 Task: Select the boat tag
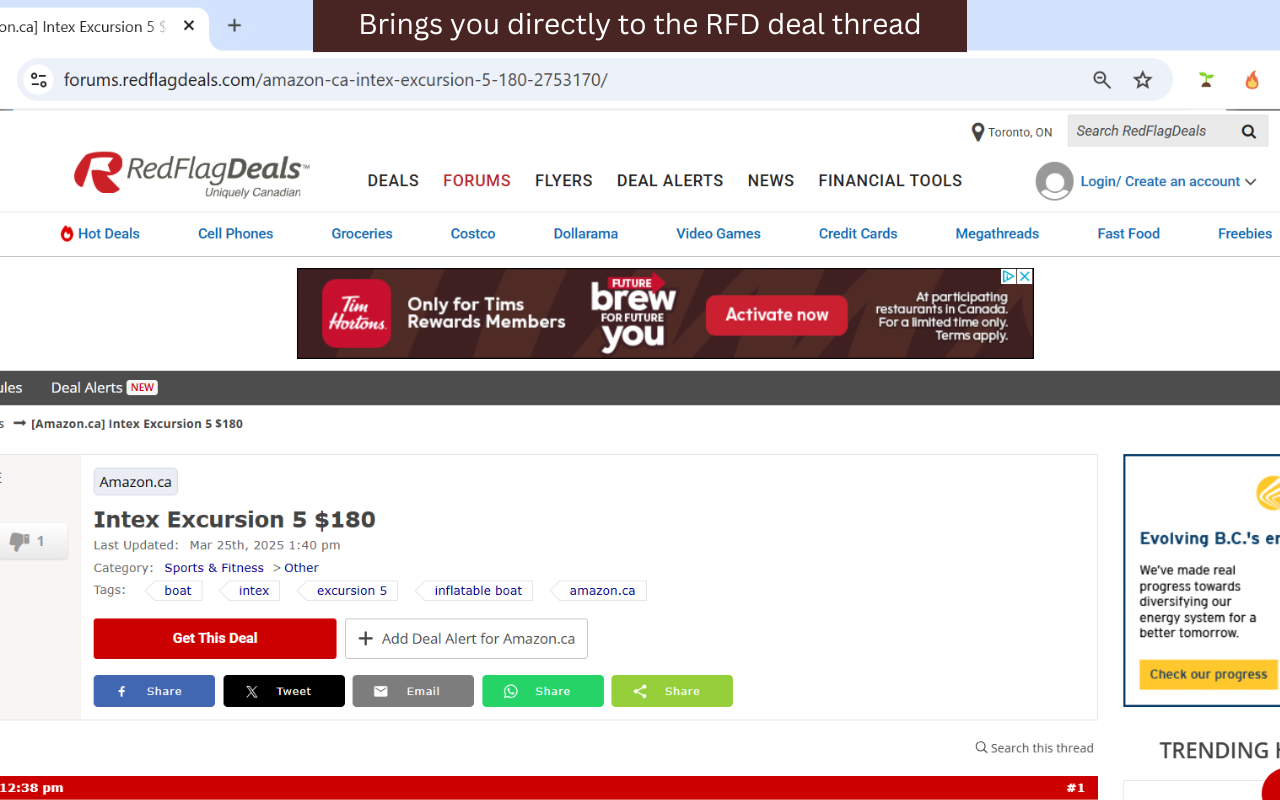click(x=178, y=591)
